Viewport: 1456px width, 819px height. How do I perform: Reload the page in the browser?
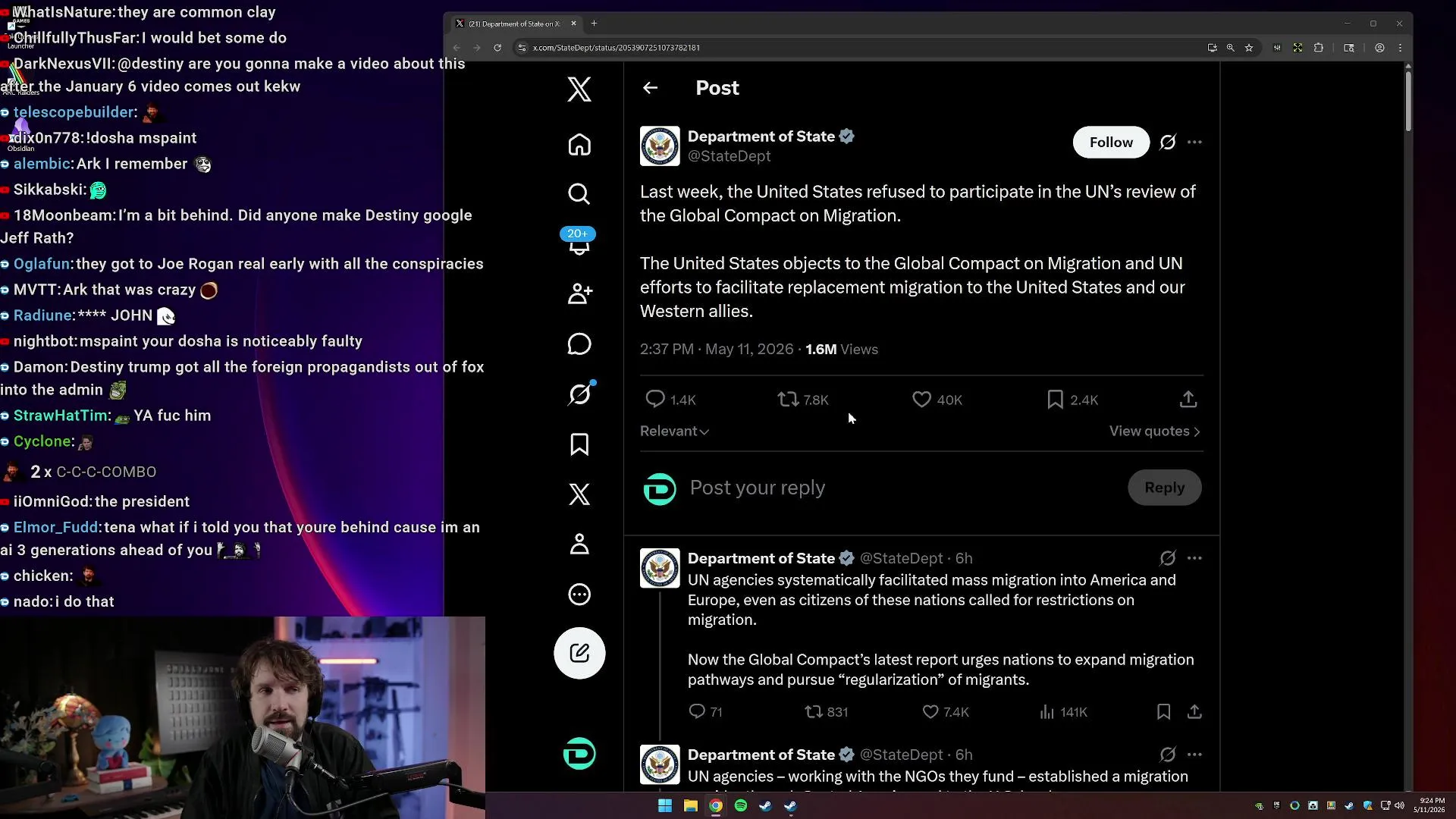tap(497, 48)
